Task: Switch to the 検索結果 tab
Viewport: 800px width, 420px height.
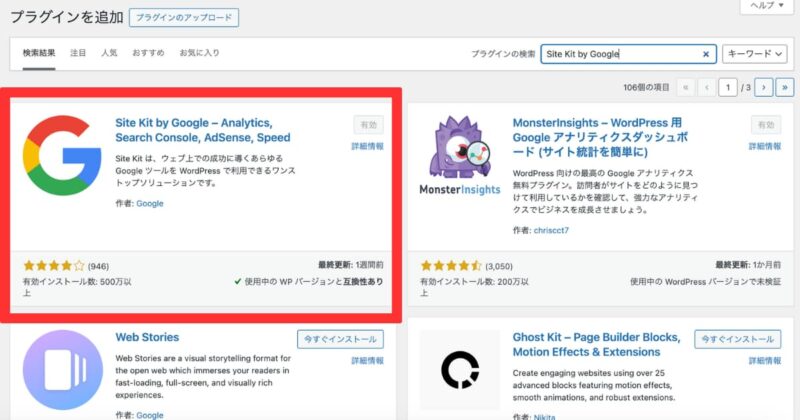Action: coord(39,53)
